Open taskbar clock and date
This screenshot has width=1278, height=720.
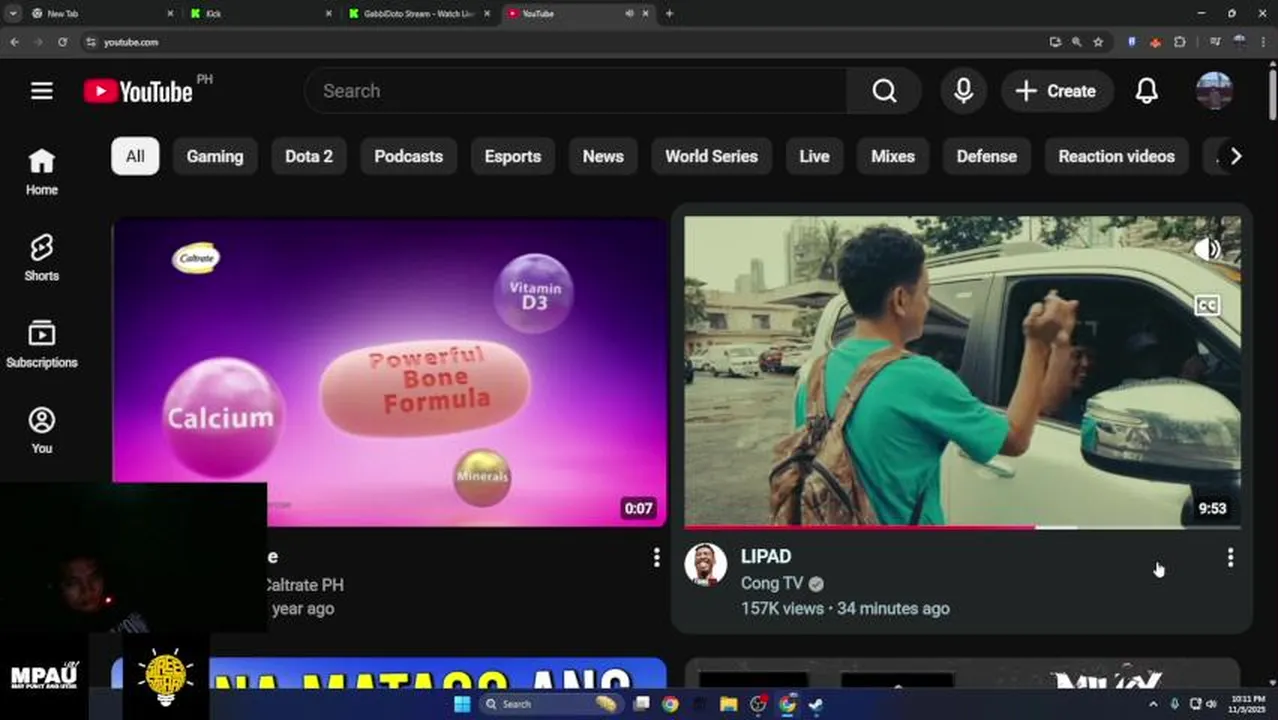point(1249,704)
